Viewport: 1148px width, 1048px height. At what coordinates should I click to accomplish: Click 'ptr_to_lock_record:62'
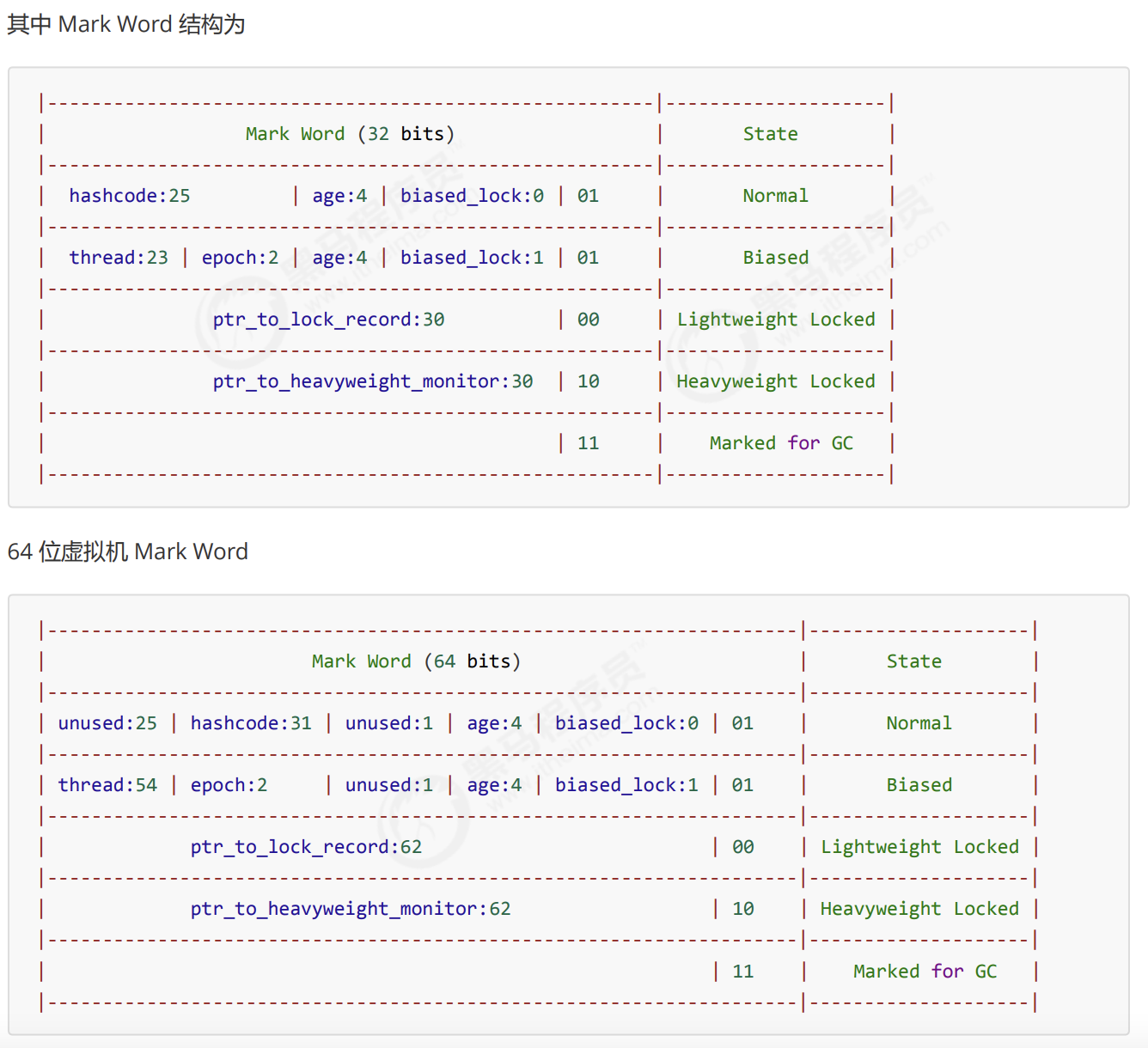(307, 847)
